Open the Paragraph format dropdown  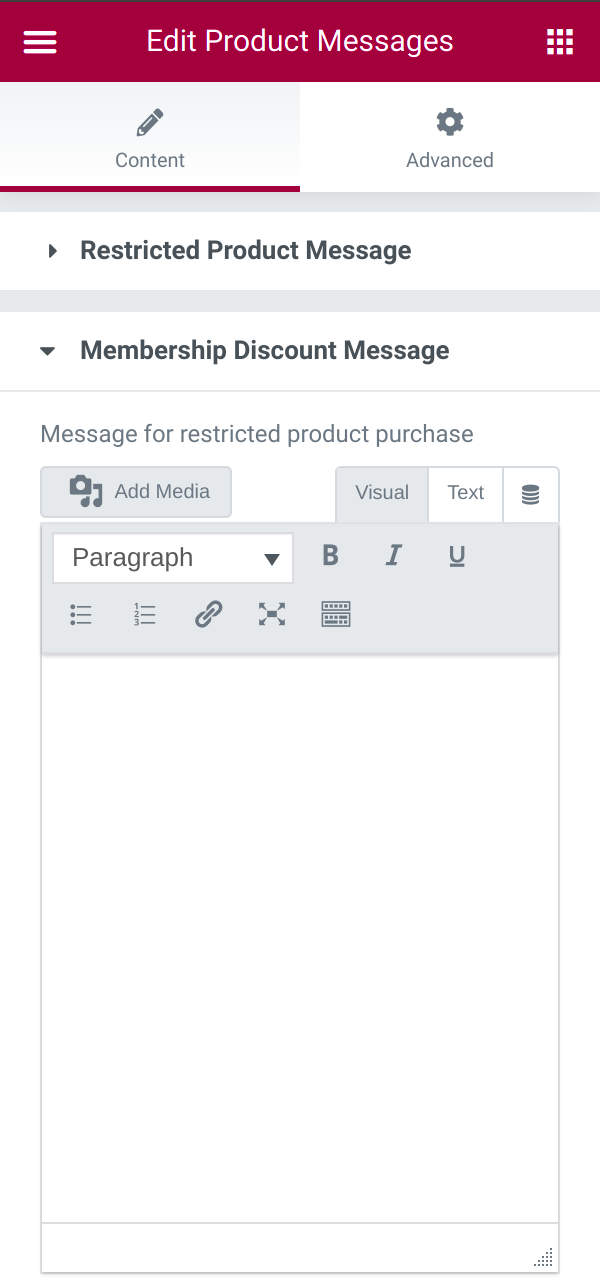pyautogui.click(x=173, y=558)
